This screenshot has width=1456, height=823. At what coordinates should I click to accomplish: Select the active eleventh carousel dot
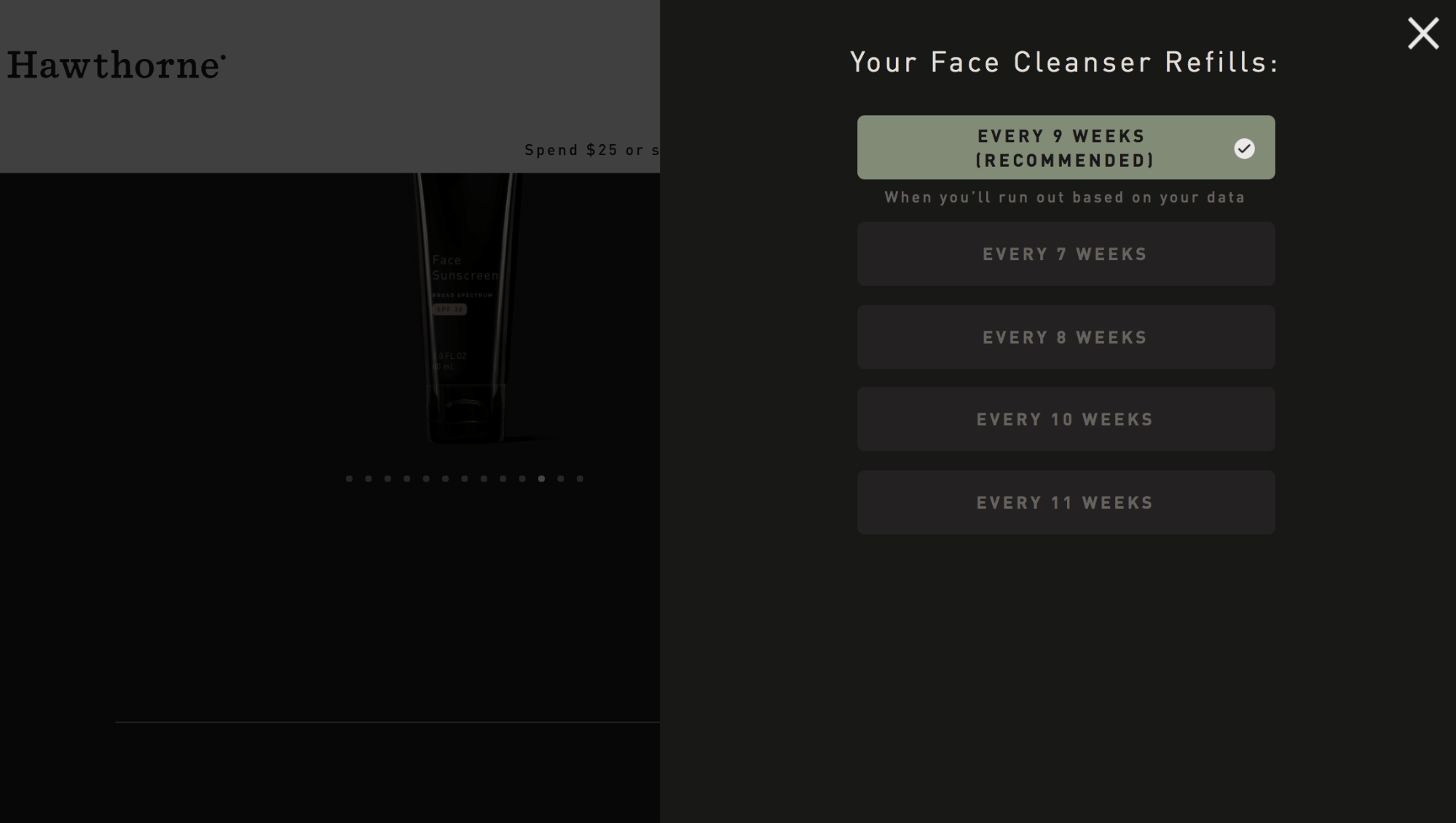pos(541,479)
